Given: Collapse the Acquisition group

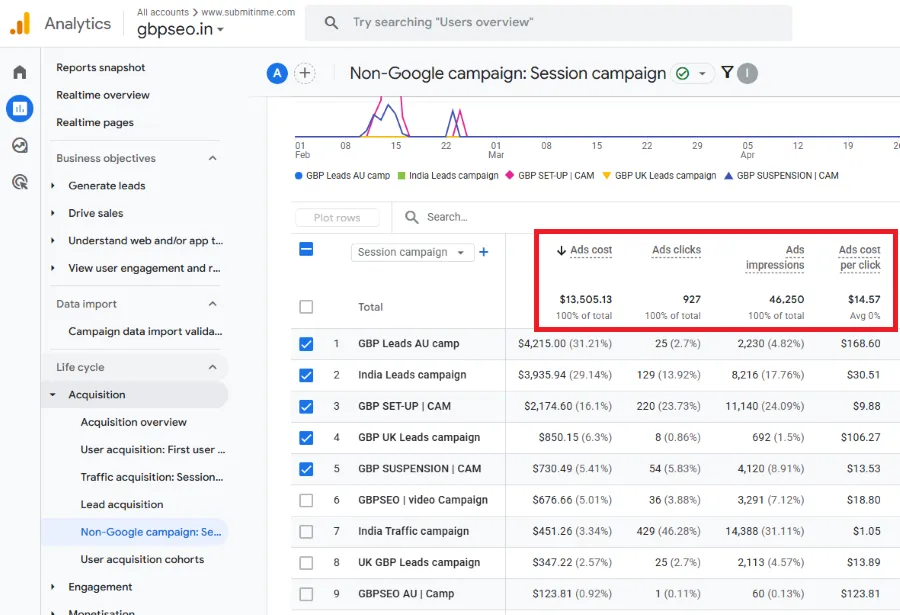Looking at the screenshot, I should pos(53,394).
